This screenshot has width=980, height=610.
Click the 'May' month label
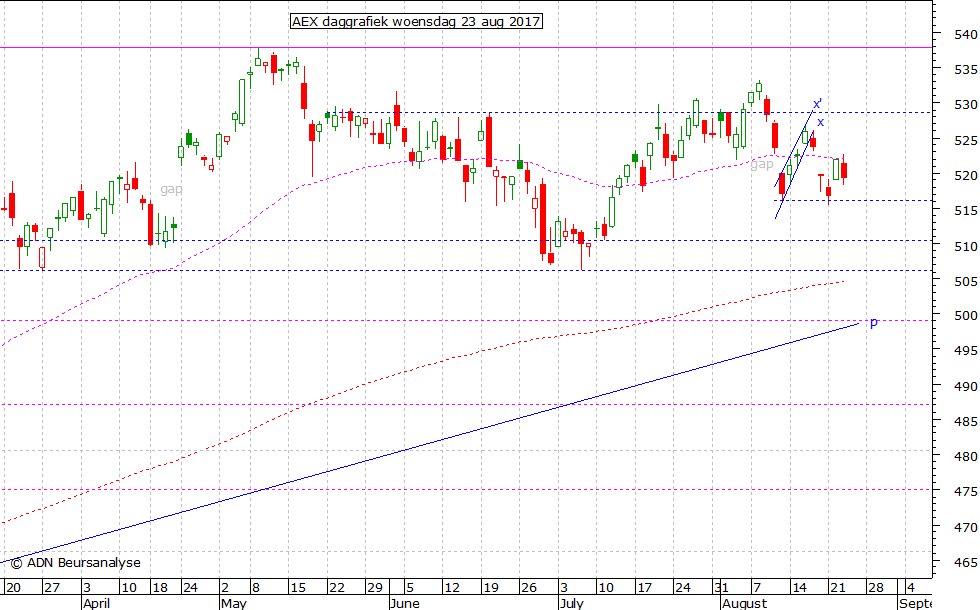point(234,604)
